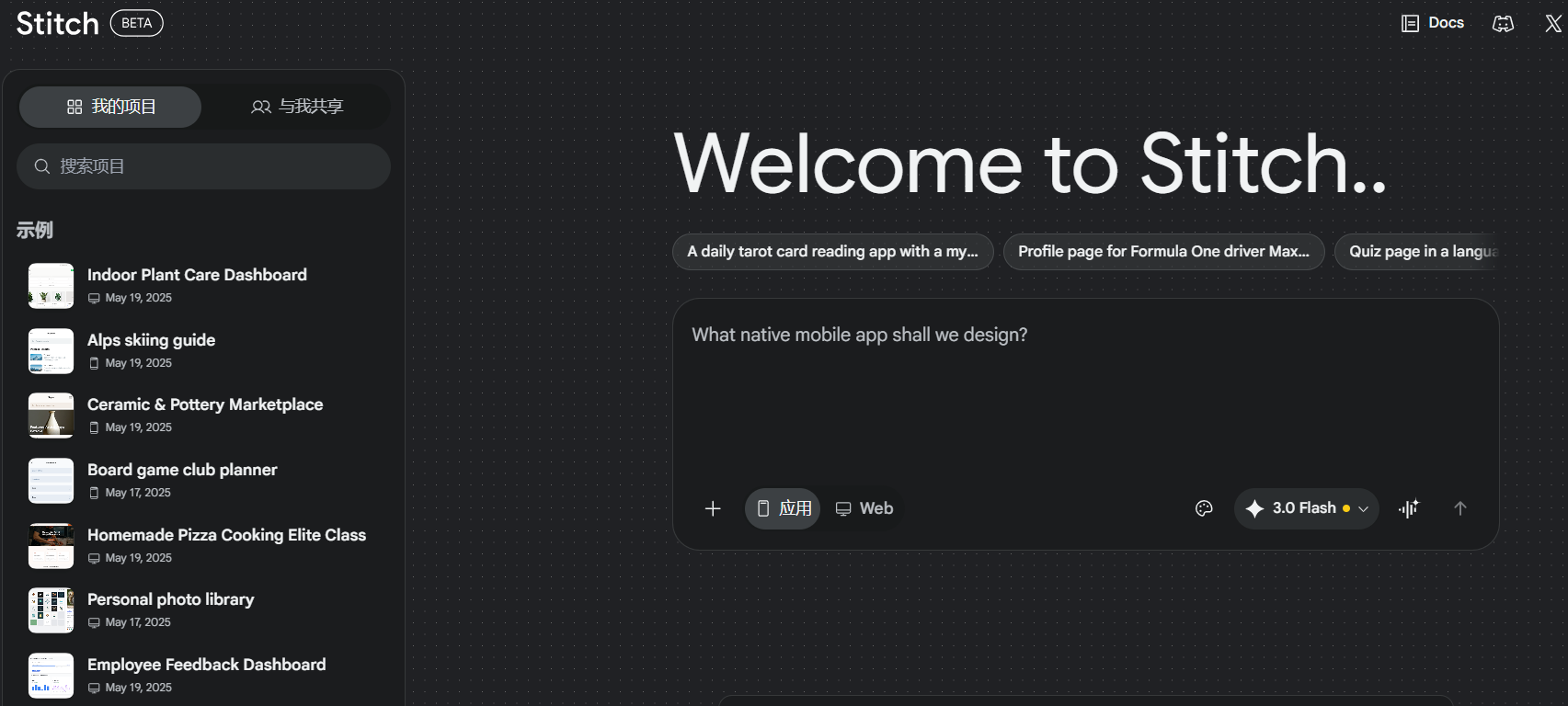Click the BETA badge
1568x706 pixels.
137,23
